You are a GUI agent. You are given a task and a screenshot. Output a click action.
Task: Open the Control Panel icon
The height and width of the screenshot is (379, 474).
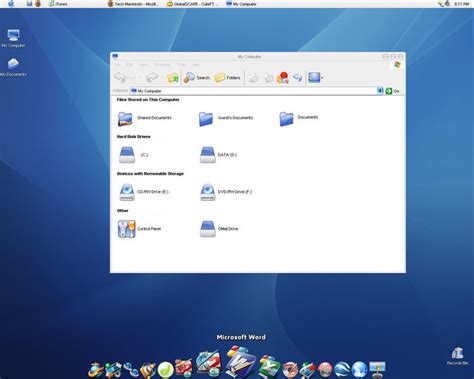(x=127, y=229)
